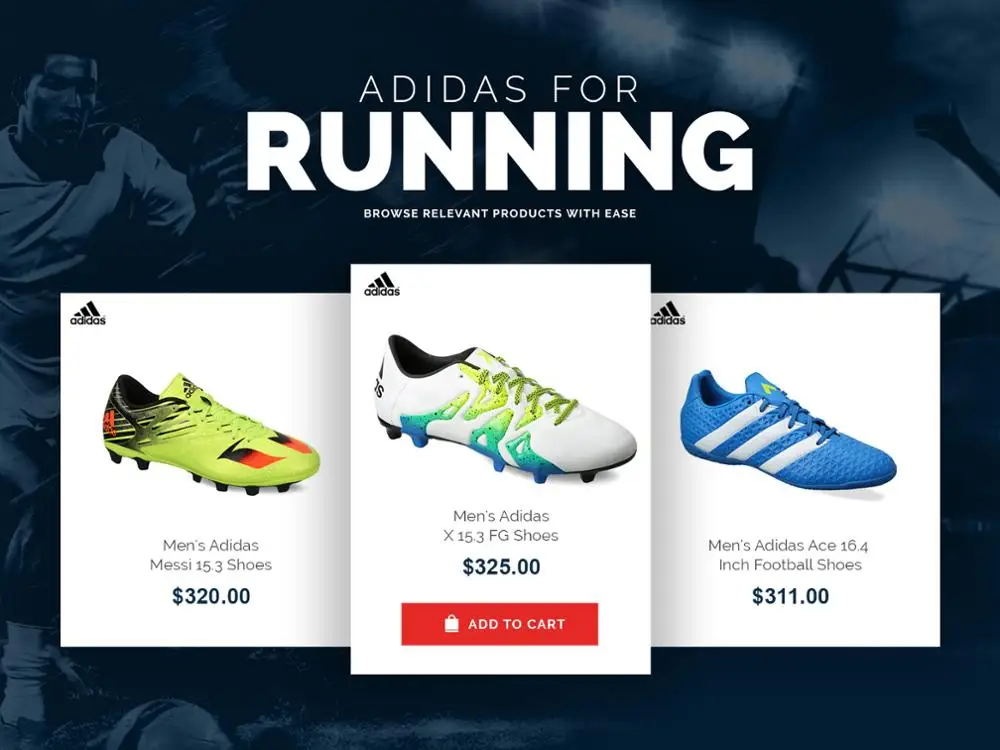Select the green Messi 15.3 shoe image
This screenshot has height=750, width=1000.
coord(211,434)
